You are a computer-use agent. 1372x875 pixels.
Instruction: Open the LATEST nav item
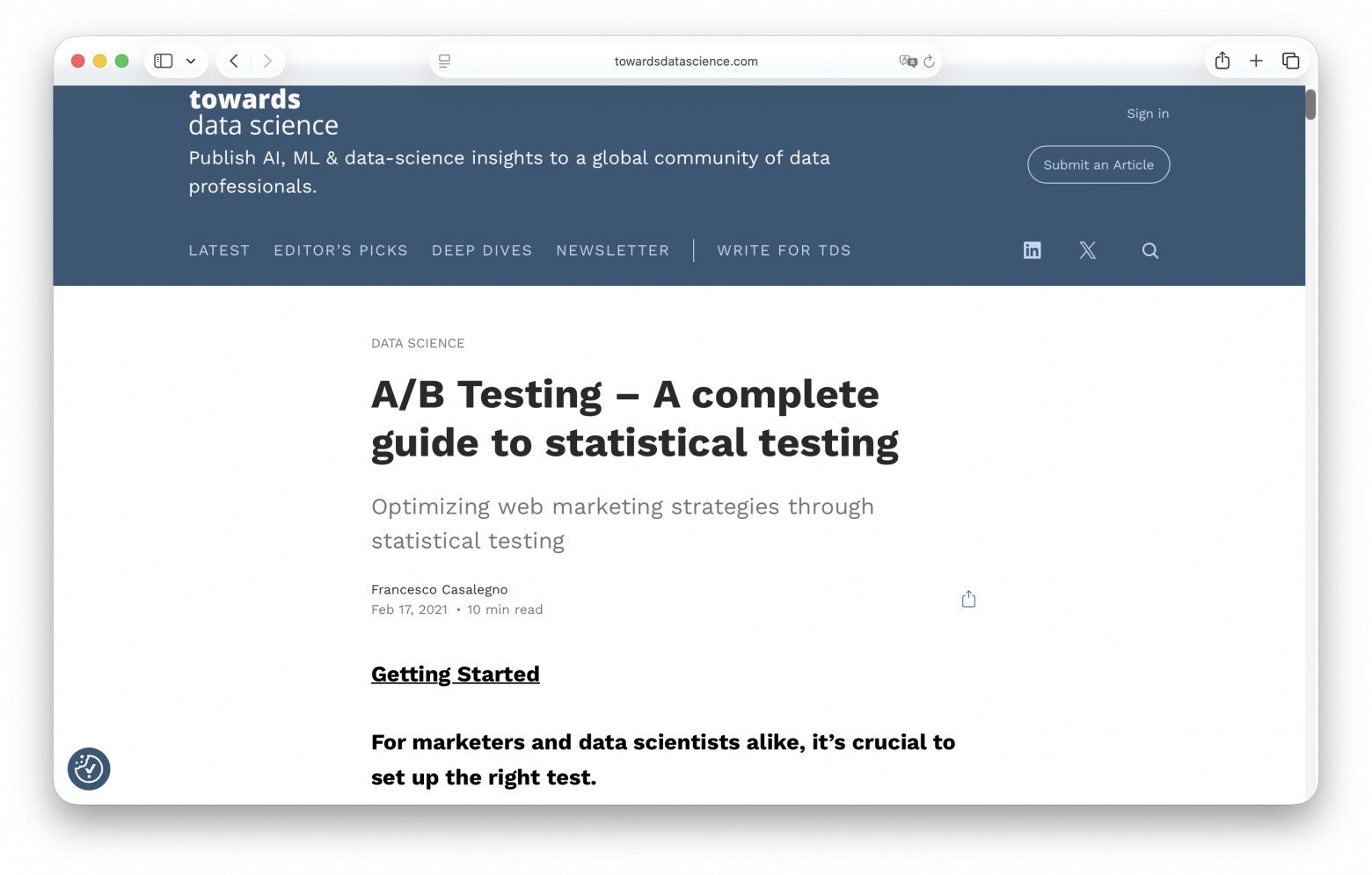(x=219, y=251)
